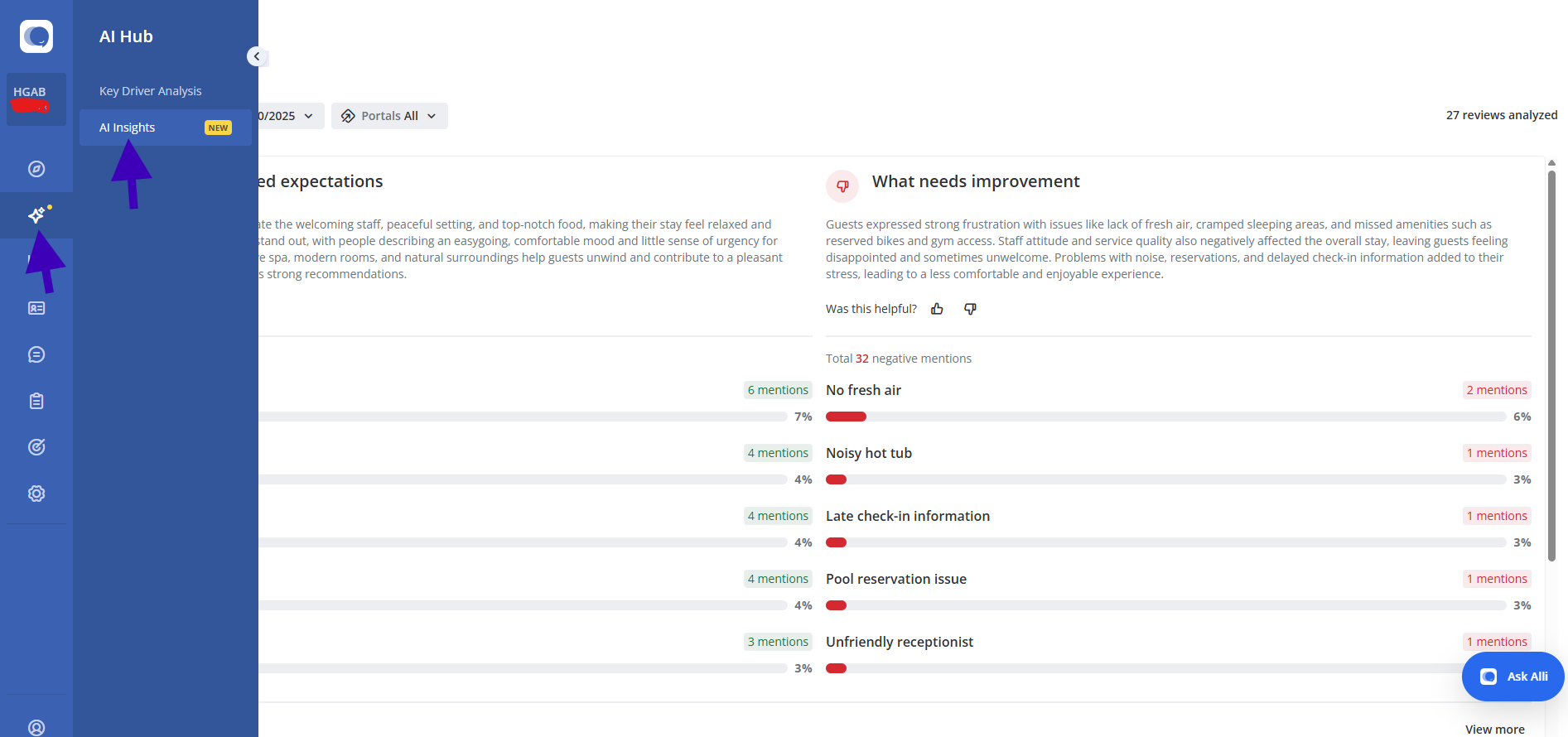Open the user profile icon at the sidebar bottom
1568x737 pixels.
tap(36, 727)
